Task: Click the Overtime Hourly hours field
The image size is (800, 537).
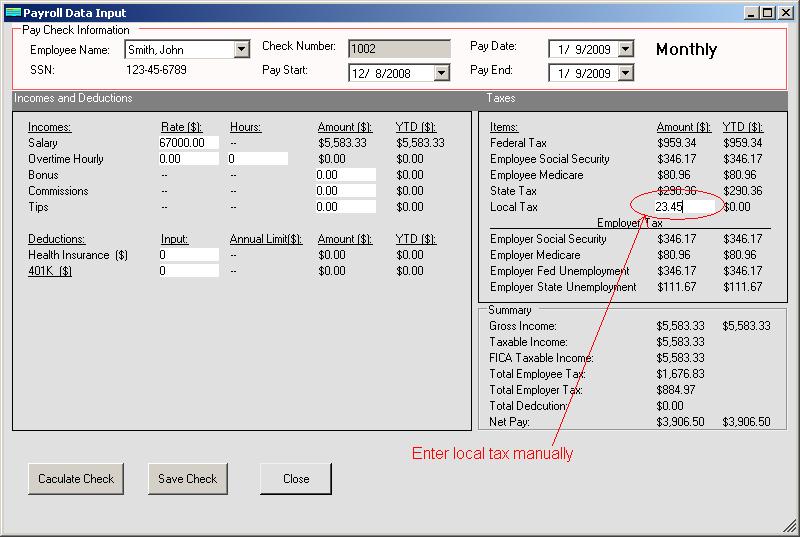Action: 257,159
